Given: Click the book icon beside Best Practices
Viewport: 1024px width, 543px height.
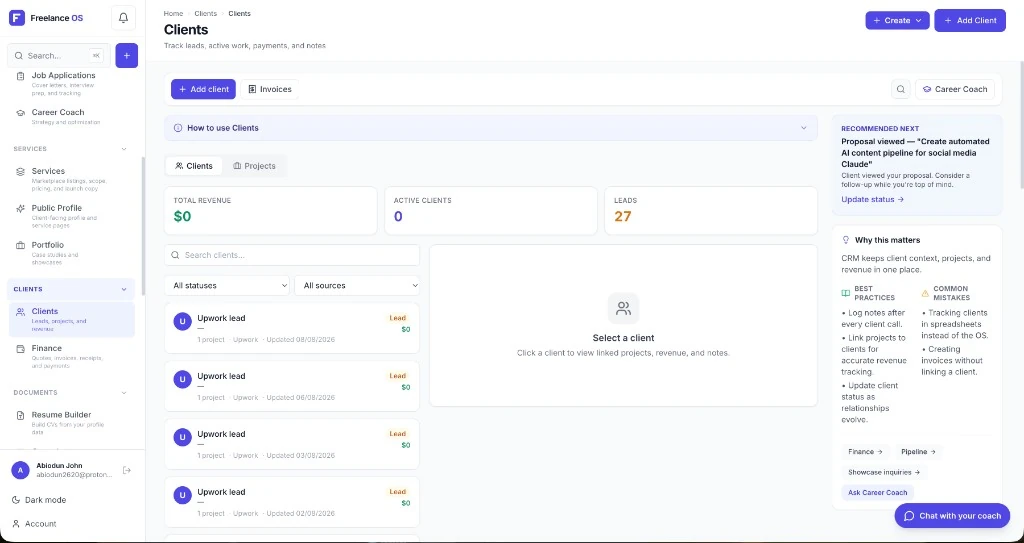Looking at the screenshot, I should [846, 293].
